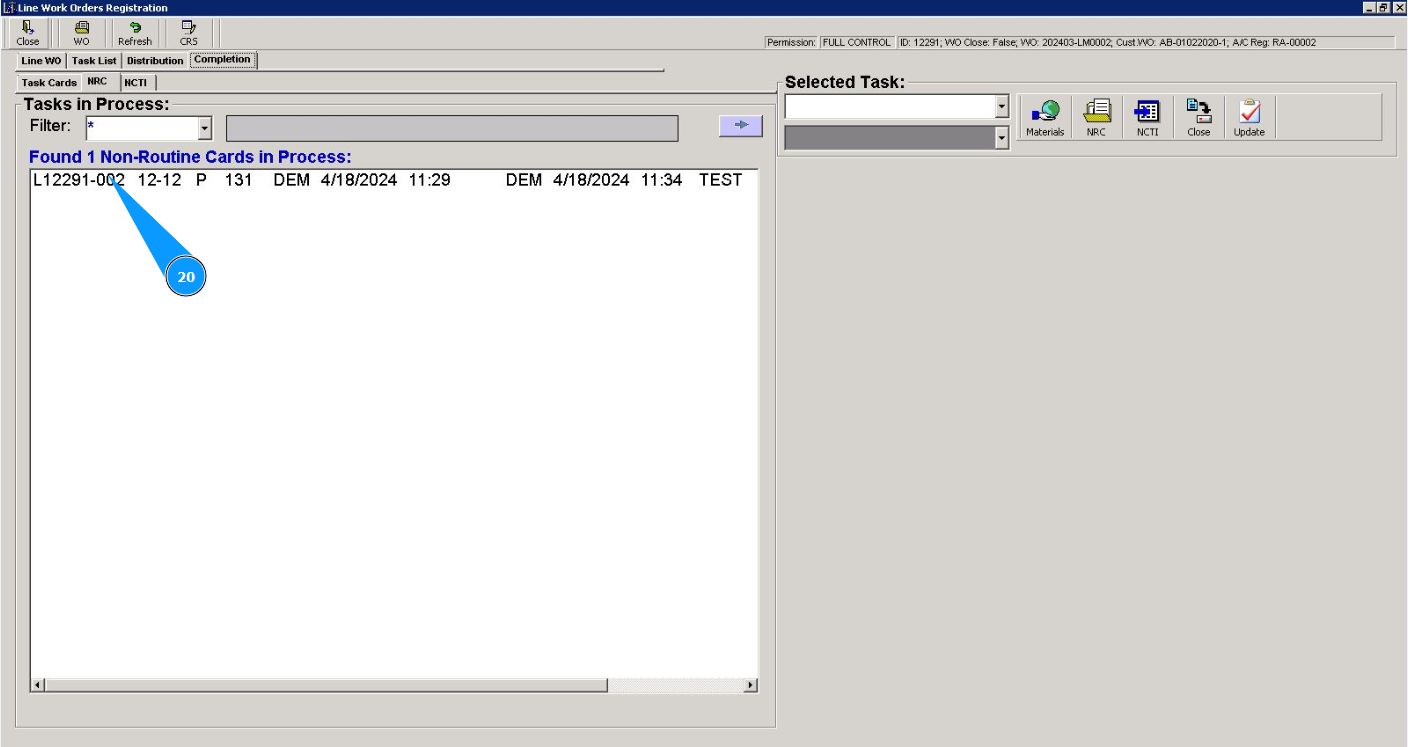
Task: Switch to the Task List tab
Action: tap(94, 61)
